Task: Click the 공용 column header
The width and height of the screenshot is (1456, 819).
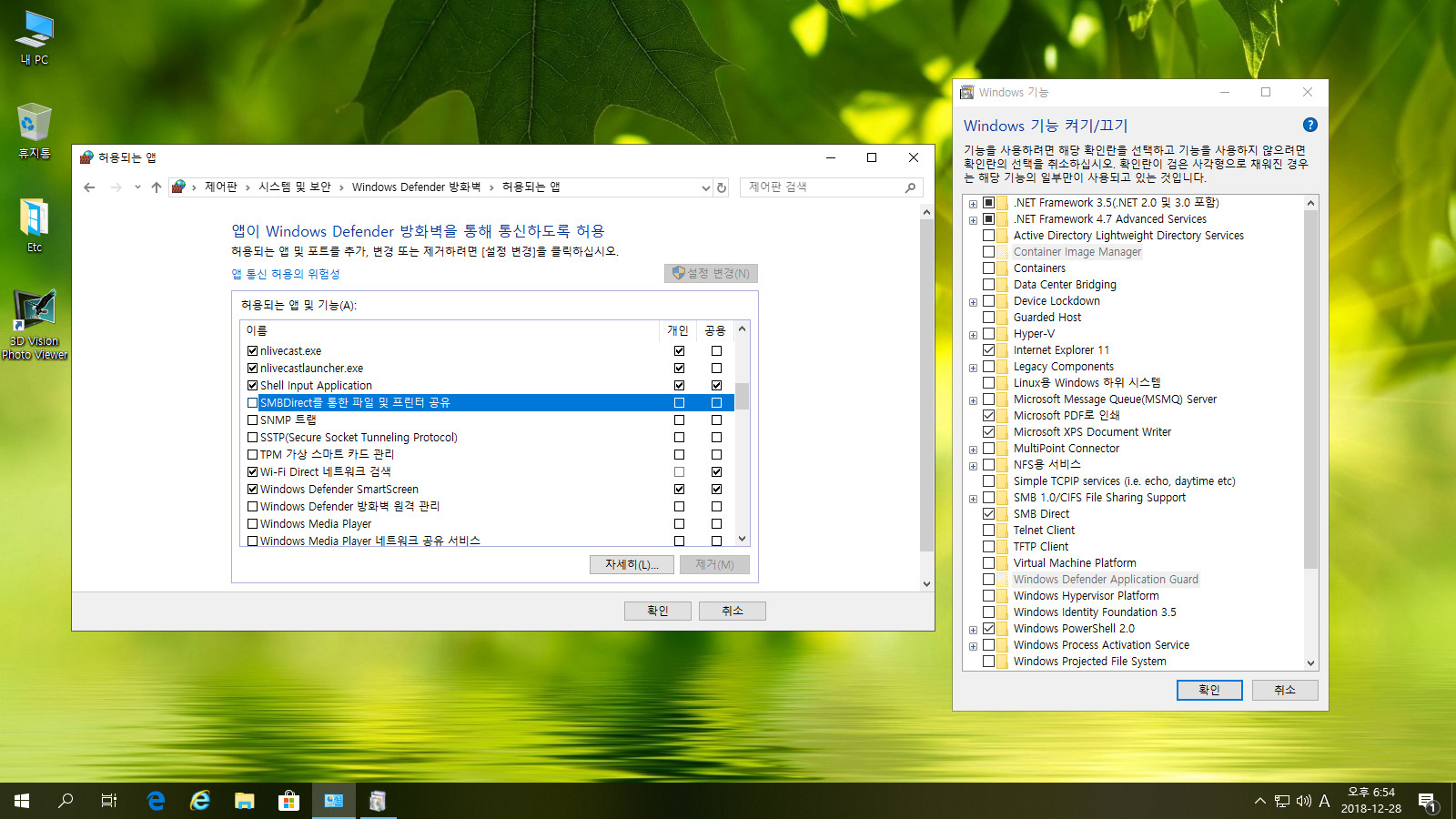Action: pyautogui.click(x=715, y=330)
